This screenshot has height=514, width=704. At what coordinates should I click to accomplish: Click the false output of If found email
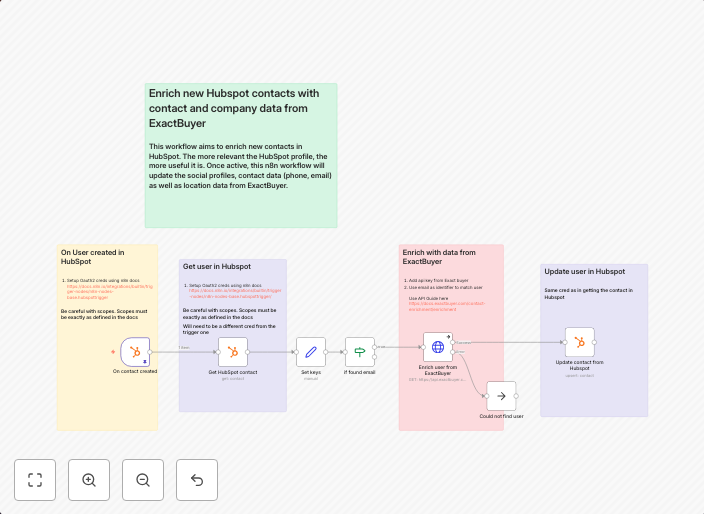click(x=374, y=357)
